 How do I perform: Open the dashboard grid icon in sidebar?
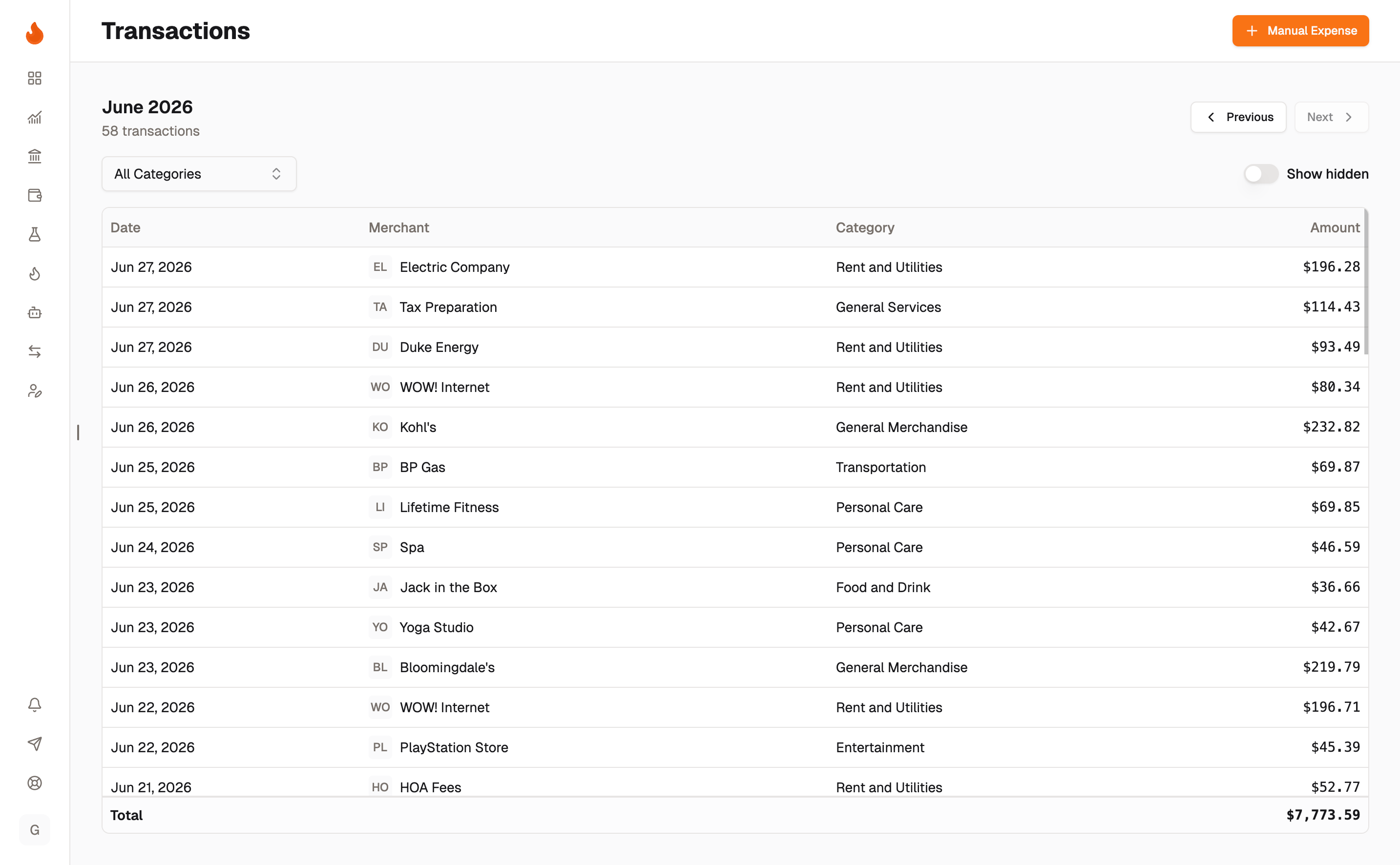(x=34, y=79)
